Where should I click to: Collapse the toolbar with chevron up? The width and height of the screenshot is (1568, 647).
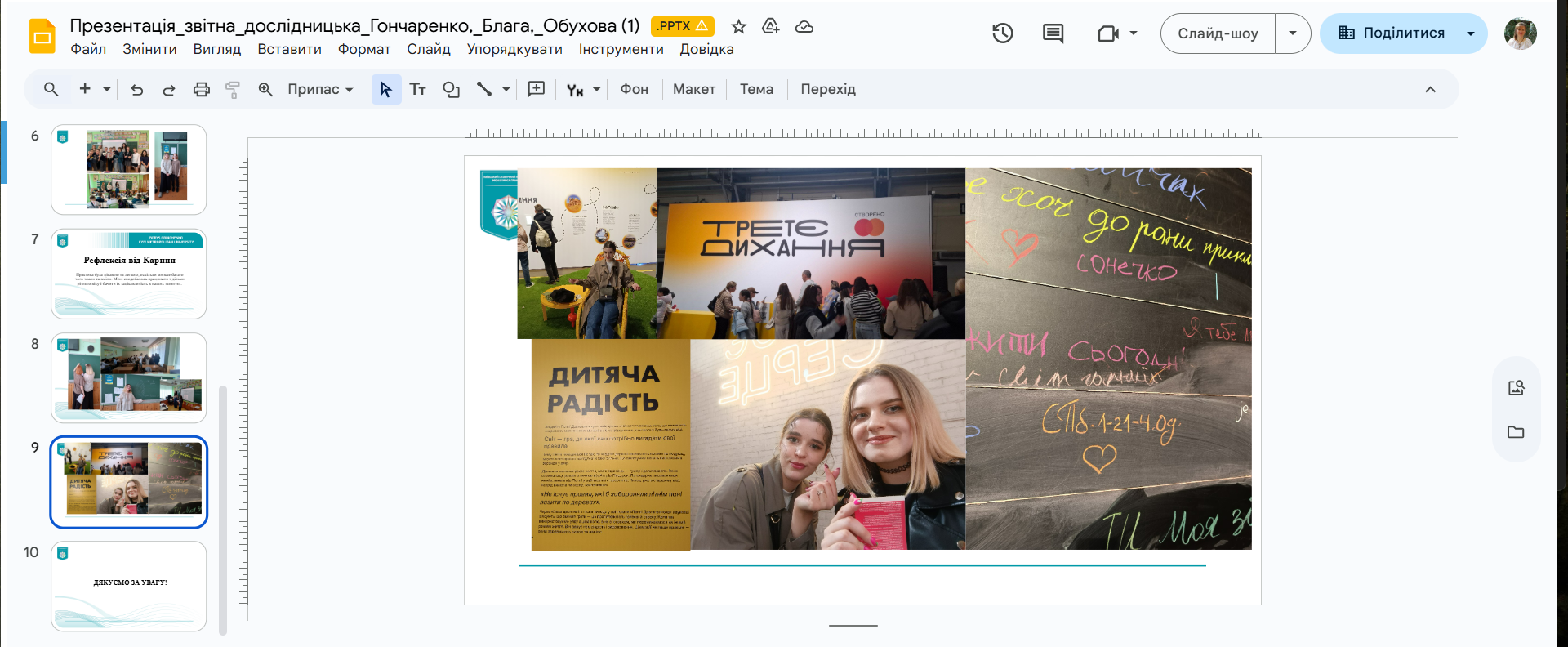tap(1430, 89)
